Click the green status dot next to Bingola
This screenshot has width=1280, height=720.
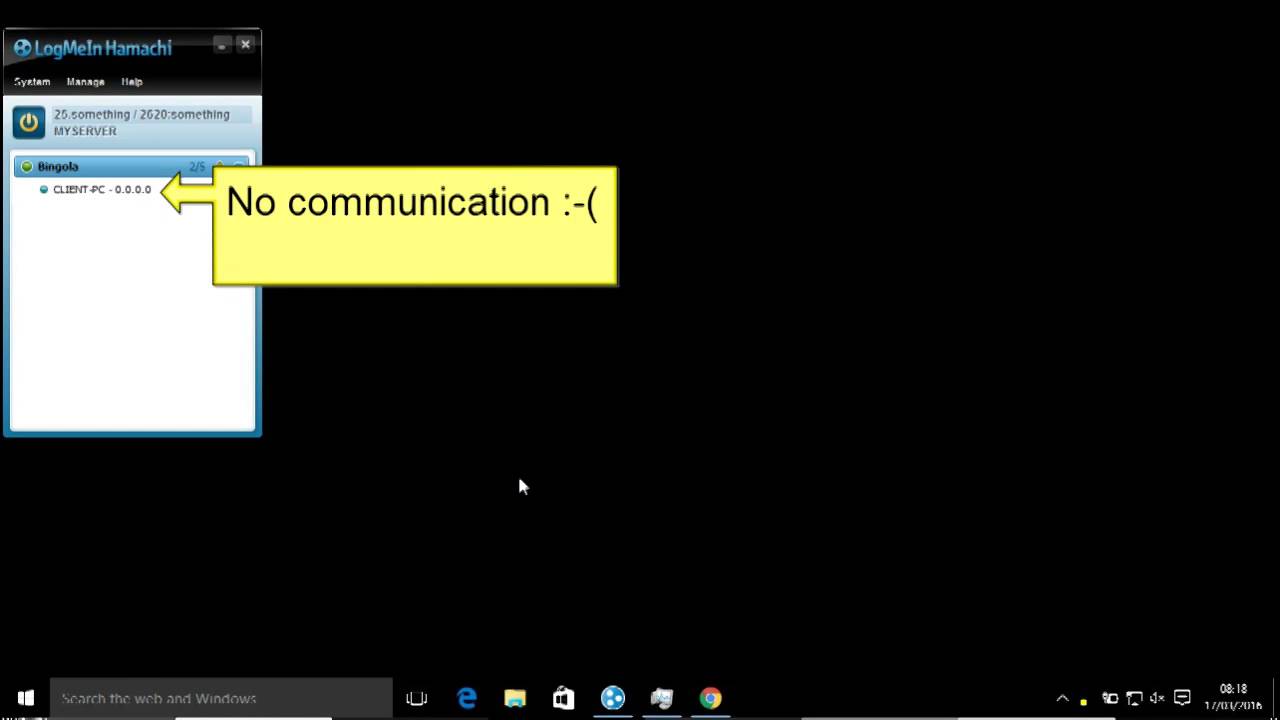tap(27, 166)
